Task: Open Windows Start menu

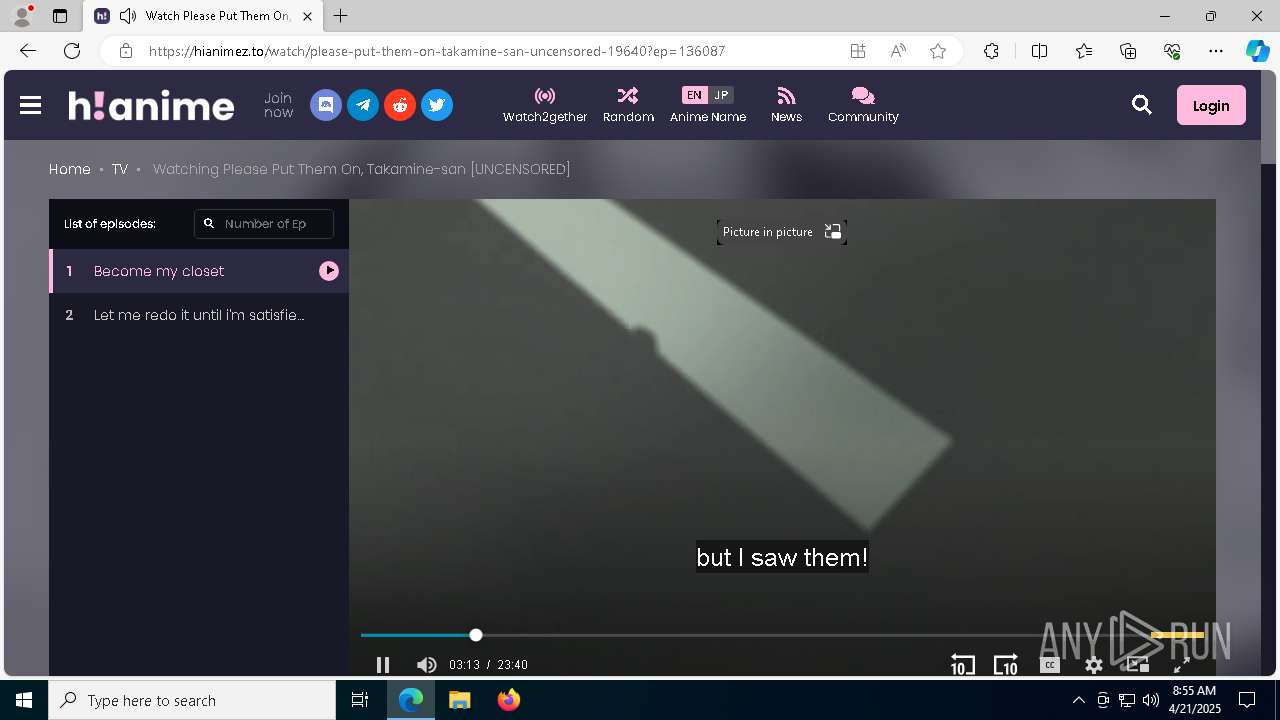Action: point(24,700)
